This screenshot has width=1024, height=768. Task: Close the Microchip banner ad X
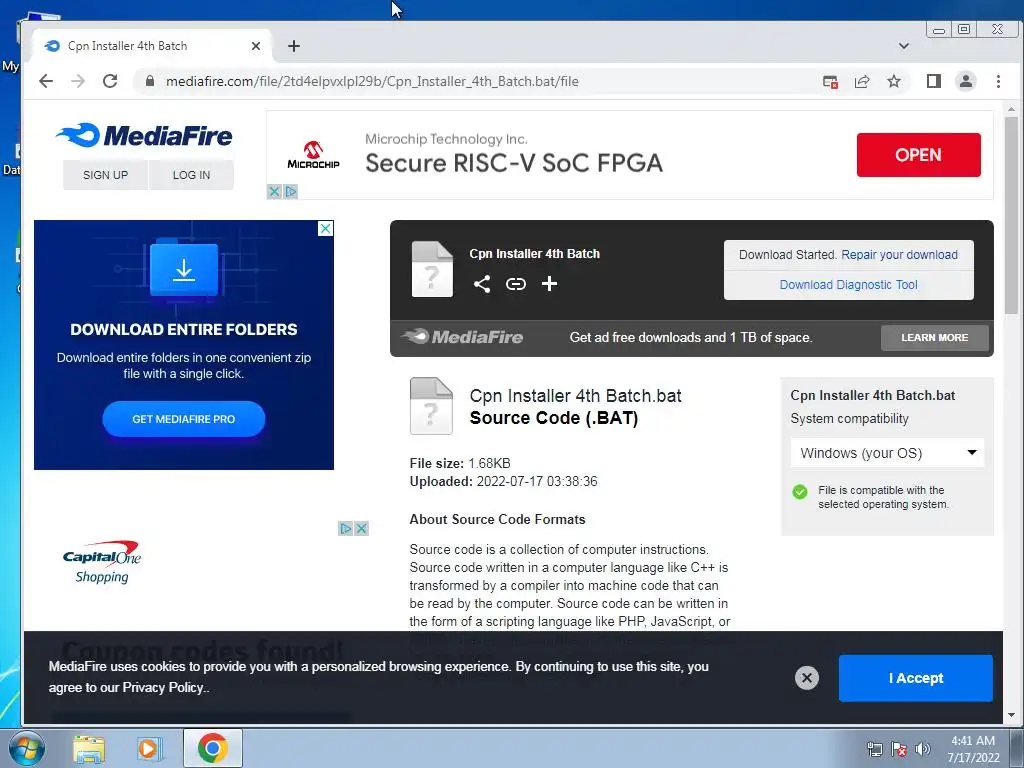[274, 191]
